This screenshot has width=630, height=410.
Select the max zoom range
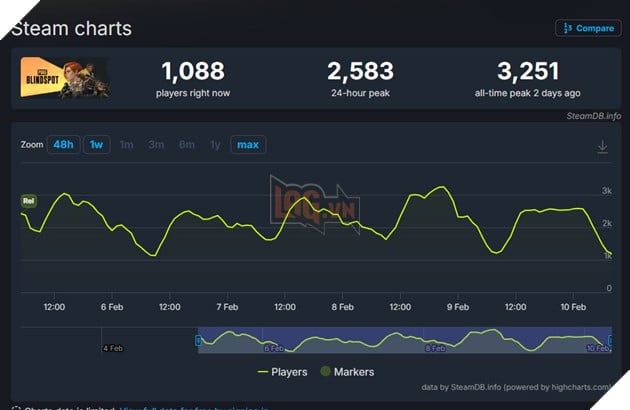(x=248, y=145)
